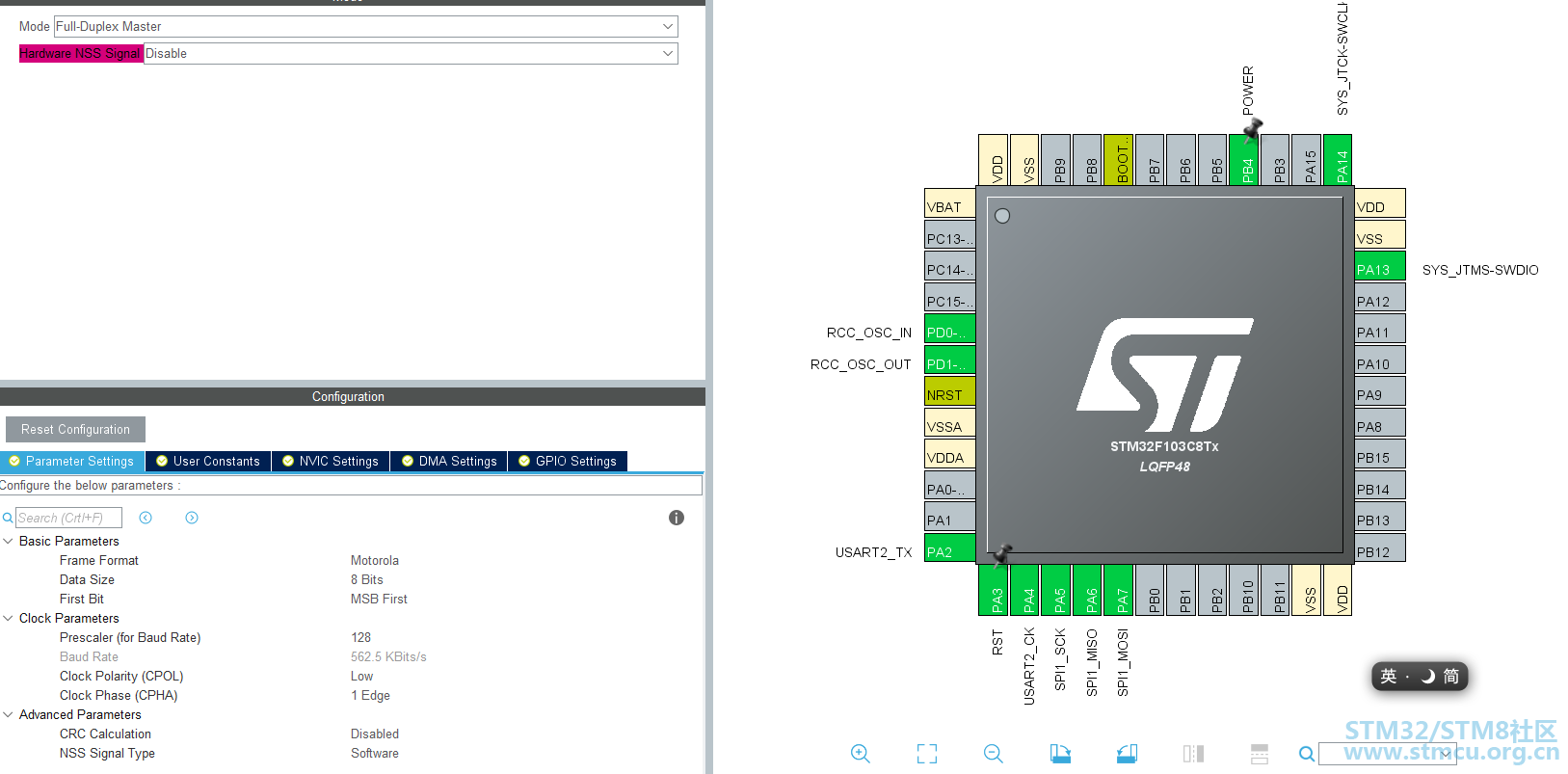Click pin PA3 labeled RST
1568x774 pixels.
coord(994,590)
